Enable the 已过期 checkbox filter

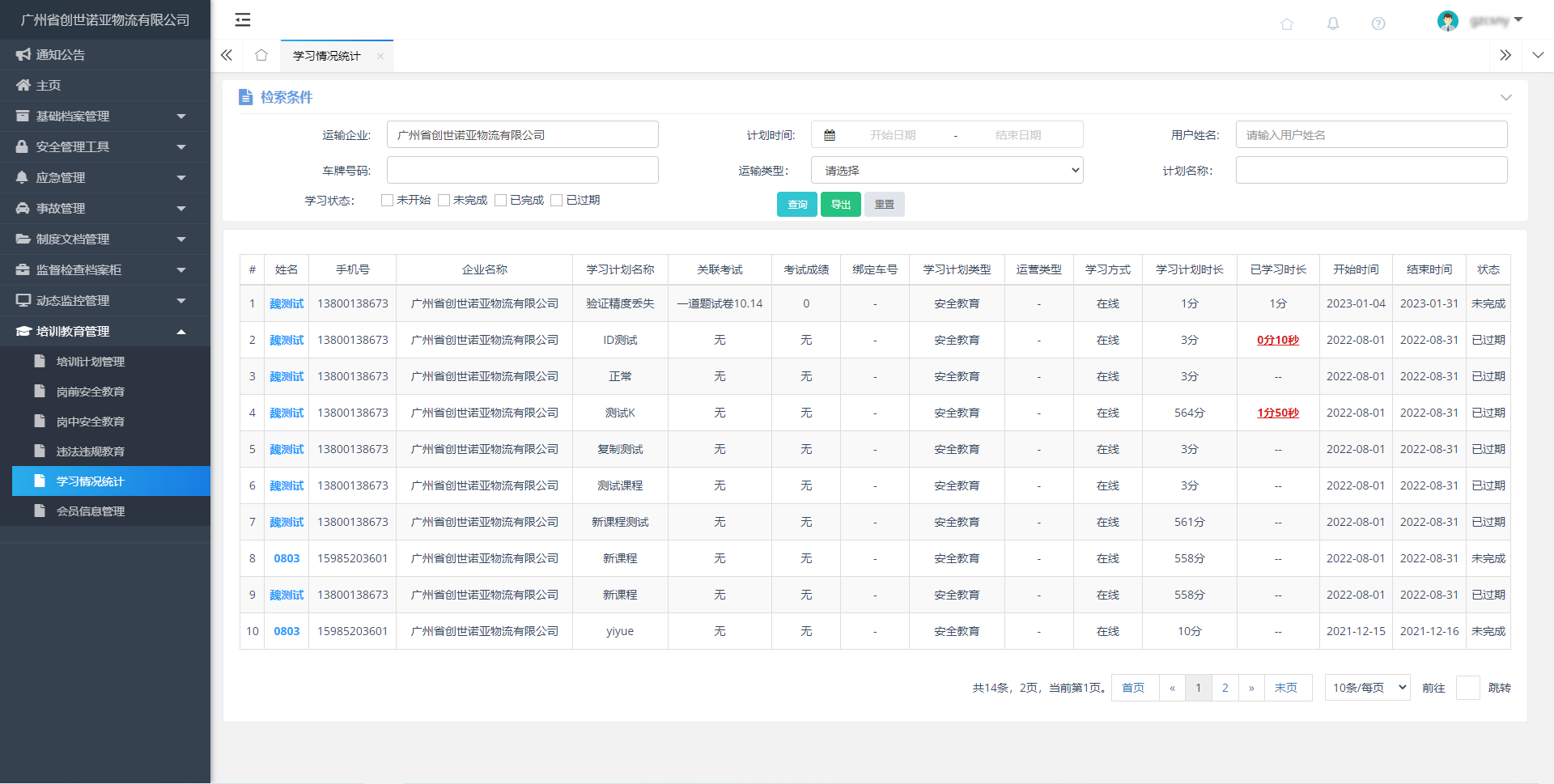coord(556,201)
